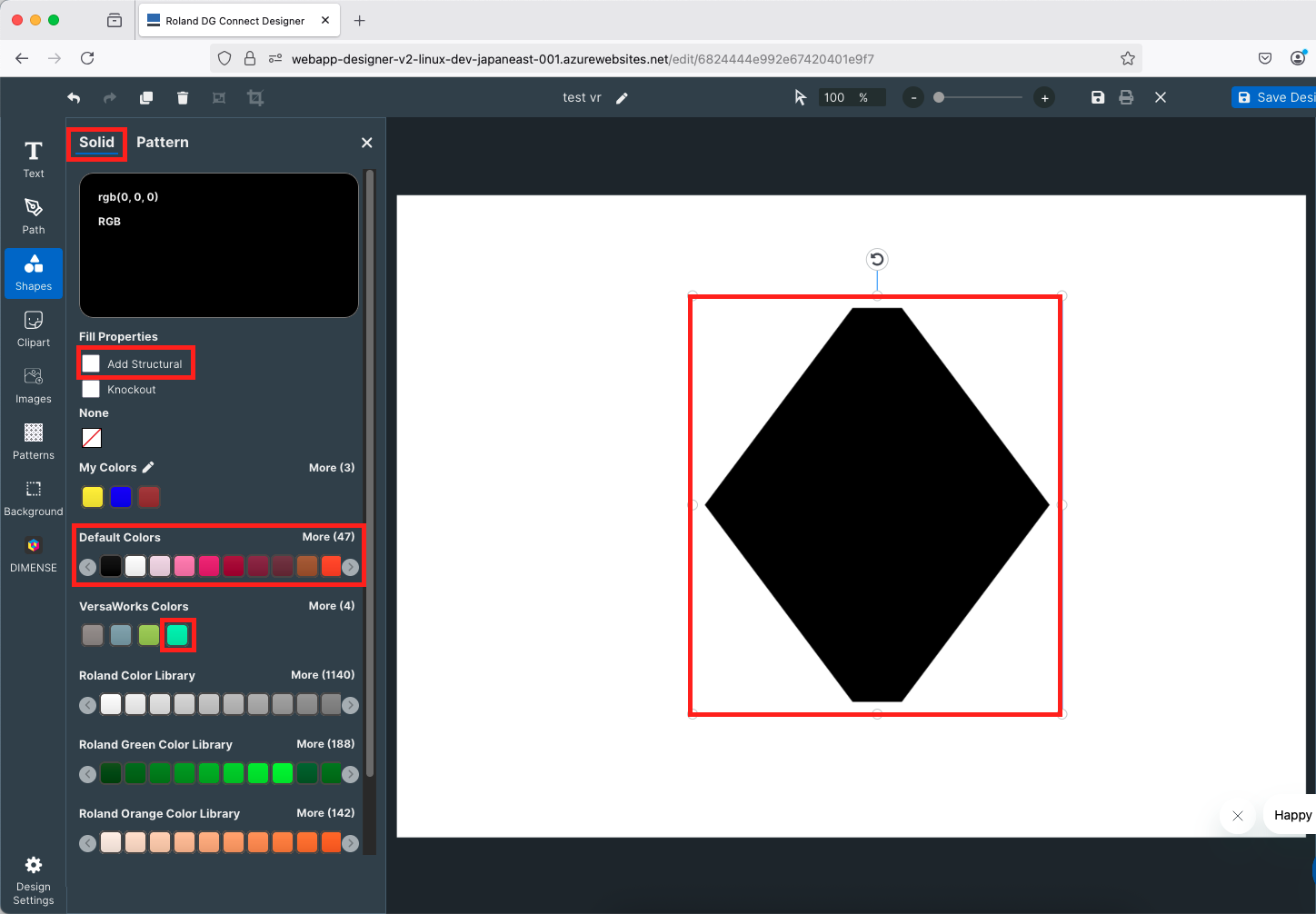Expand VersaWorks Colors via More (4)
1316x914 pixels.
coord(332,605)
